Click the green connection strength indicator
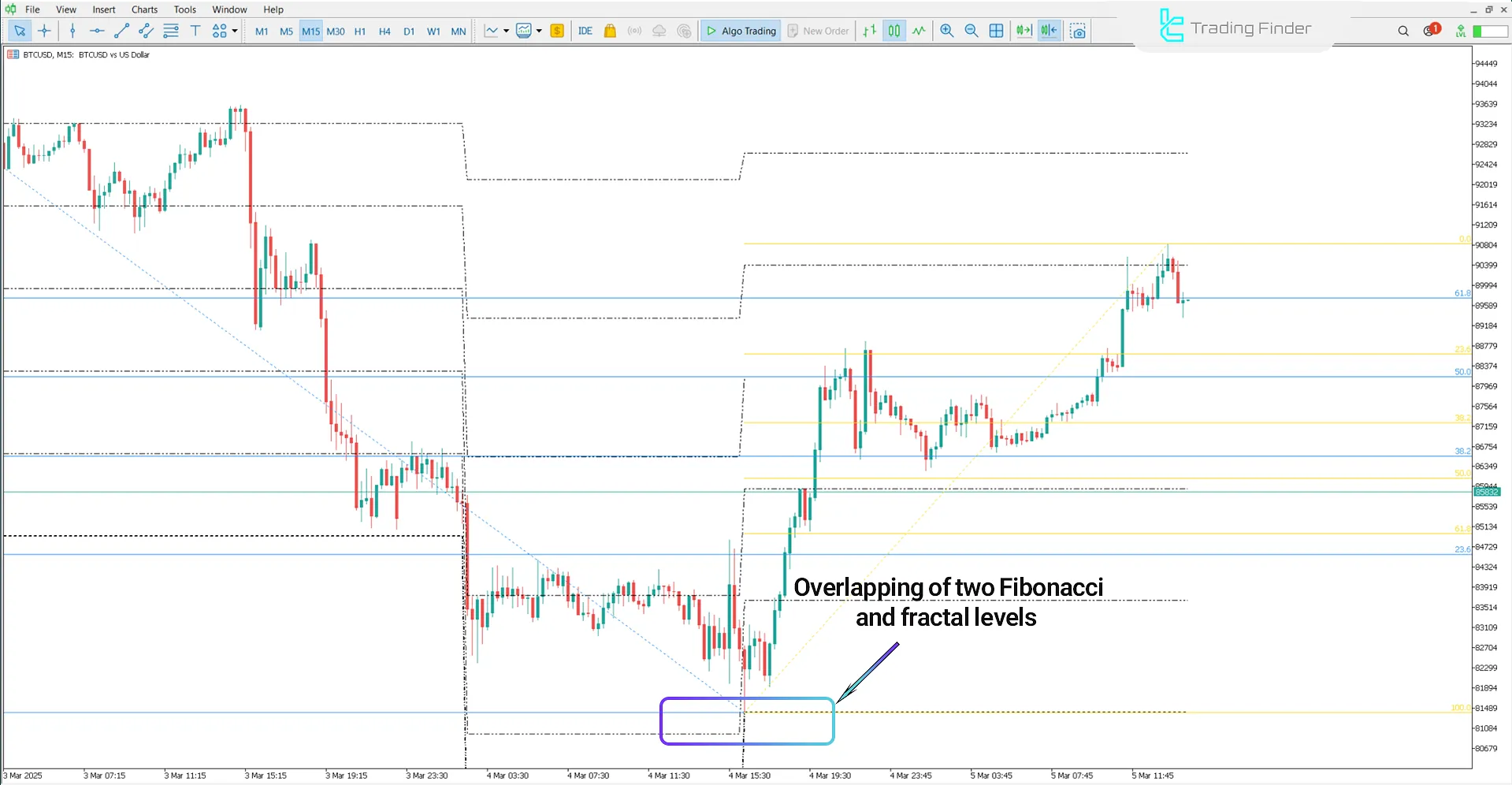Image resolution: width=1512 pixels, height=785 pixels. 1489,31
